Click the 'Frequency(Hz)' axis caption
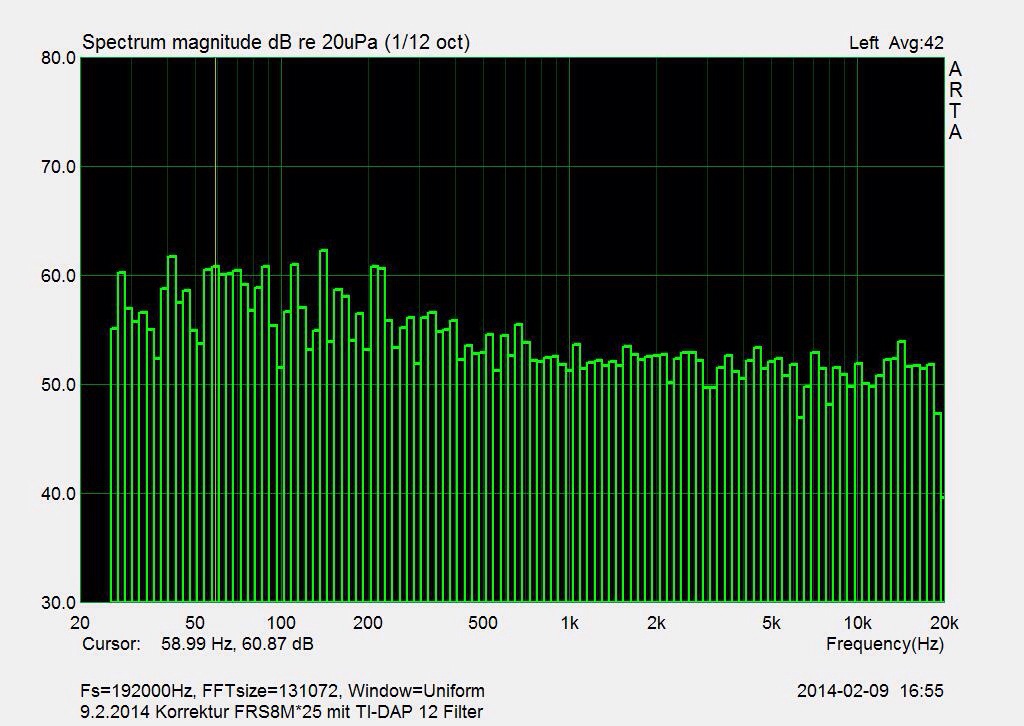This screenshot has width=1024, height=726. point(884,644)
